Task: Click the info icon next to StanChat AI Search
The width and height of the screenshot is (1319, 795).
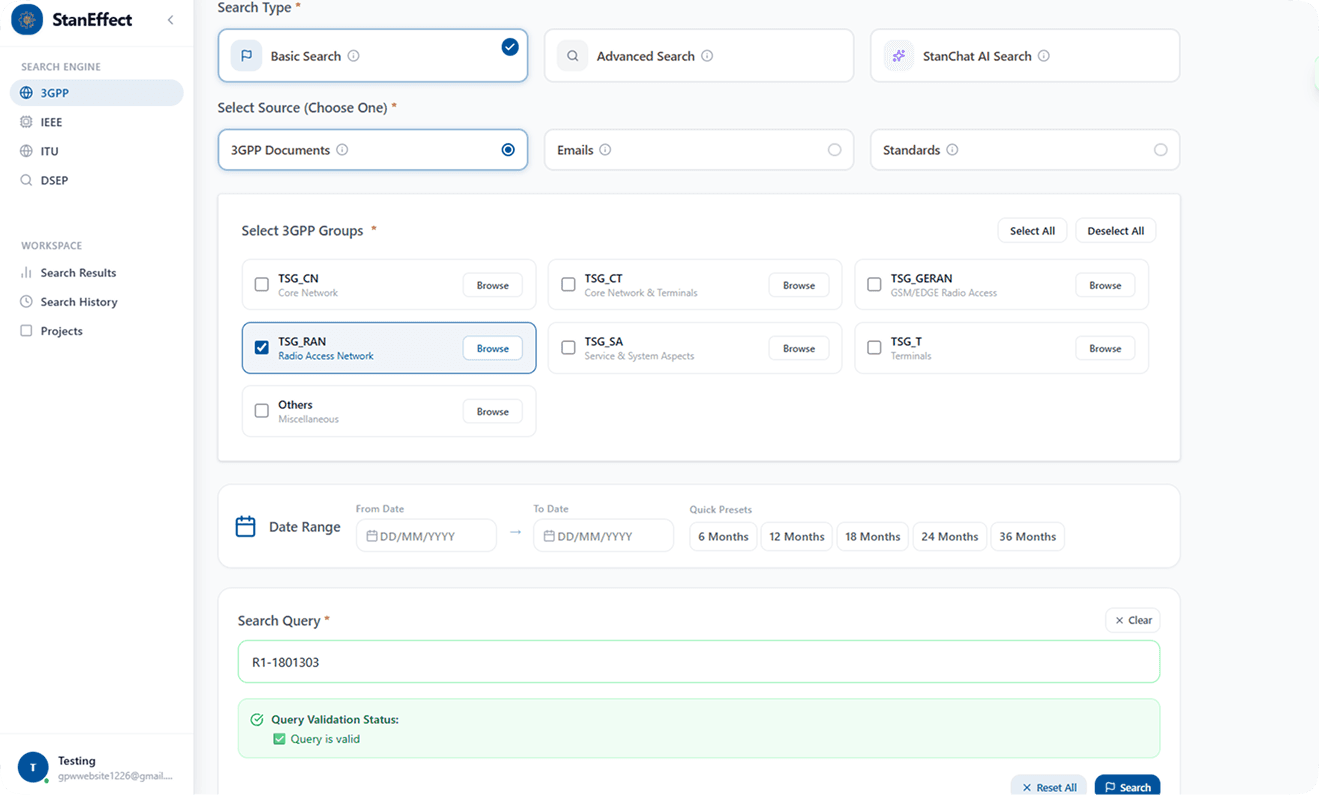Action: 1044,56
